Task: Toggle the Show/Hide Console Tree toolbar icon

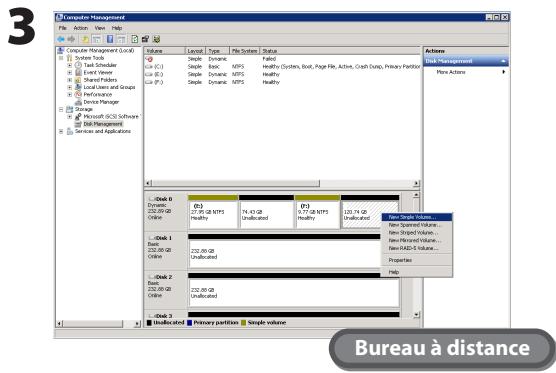Action: click(96, 39)
